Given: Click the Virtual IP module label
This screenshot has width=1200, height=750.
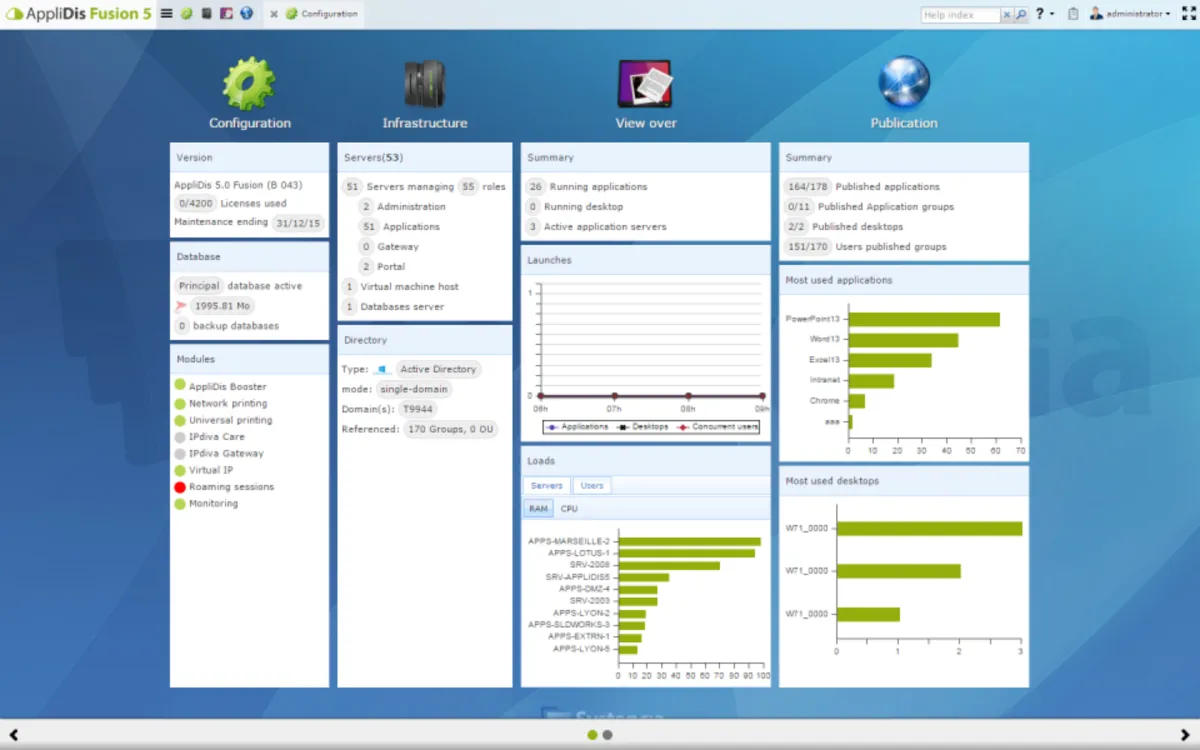Looking at the screenshot, I should (209, 470).
